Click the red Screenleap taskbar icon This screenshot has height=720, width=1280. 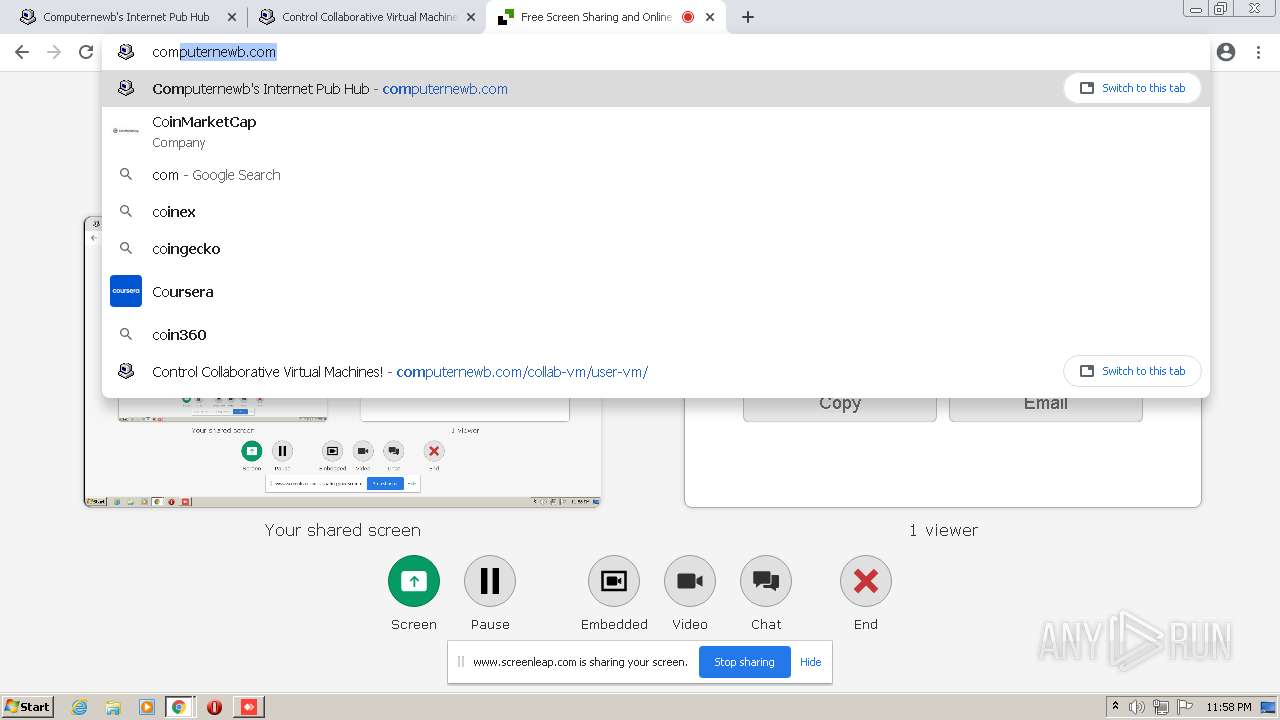click(x=249, y=707)
